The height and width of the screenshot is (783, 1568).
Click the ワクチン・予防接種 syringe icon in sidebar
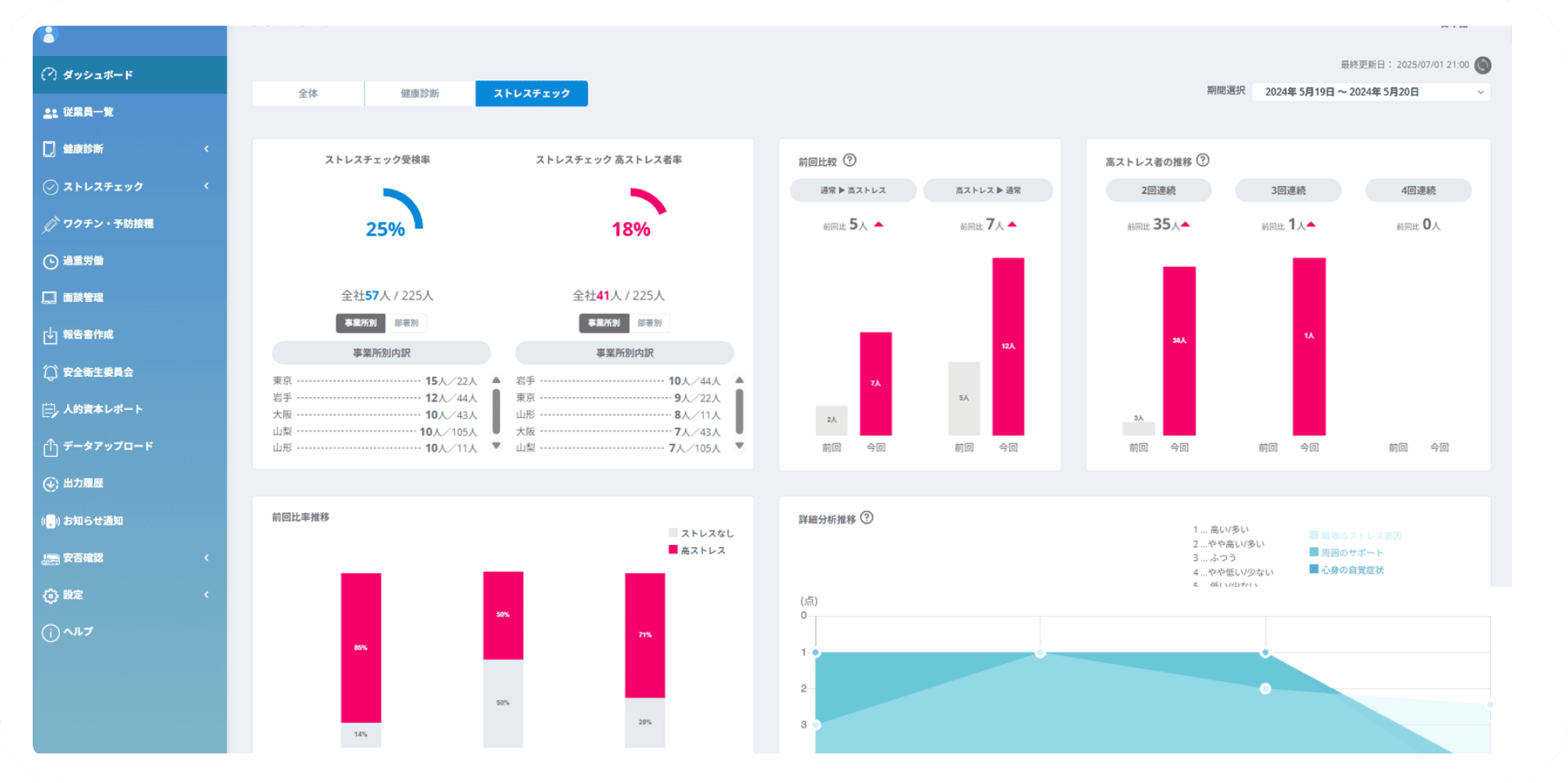pyautogui.click(x=51, y=224)
